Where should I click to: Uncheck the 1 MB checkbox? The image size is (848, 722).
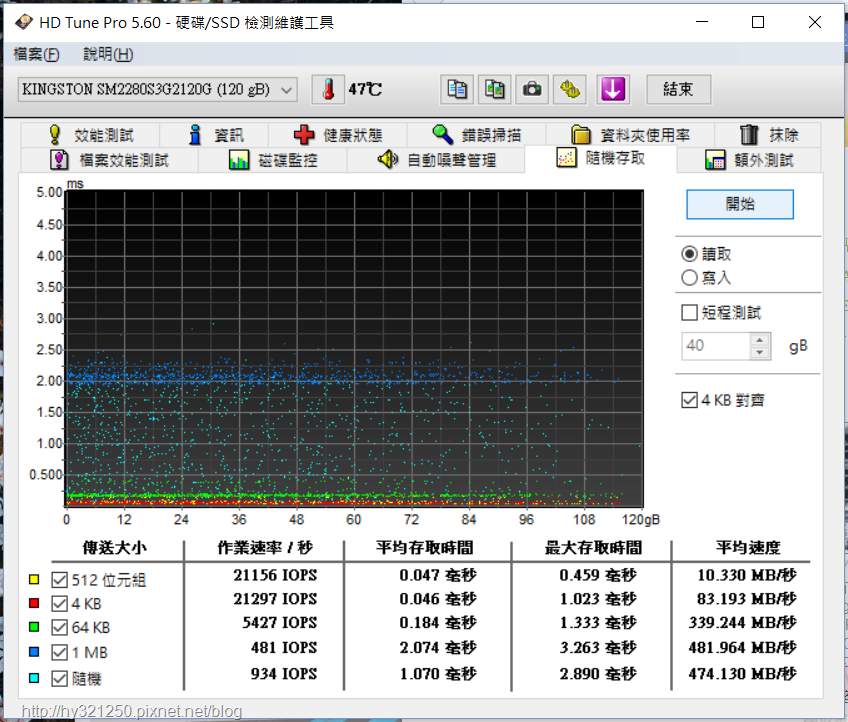(59, 652)
